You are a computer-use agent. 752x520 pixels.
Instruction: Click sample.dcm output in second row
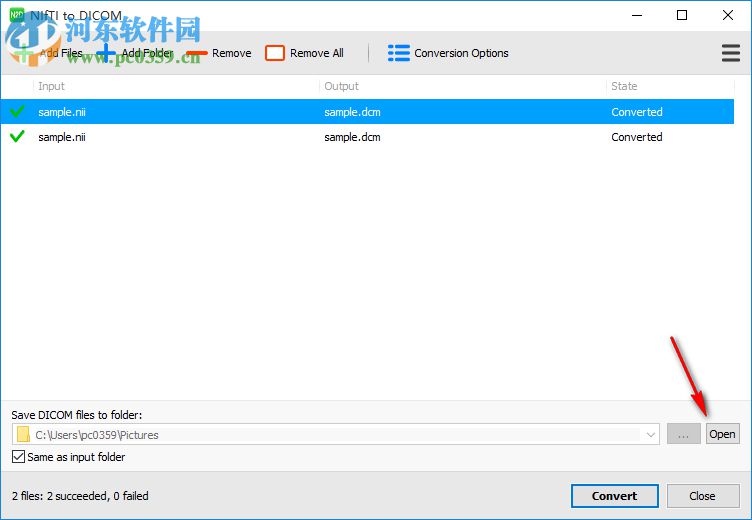pos(352,137)
